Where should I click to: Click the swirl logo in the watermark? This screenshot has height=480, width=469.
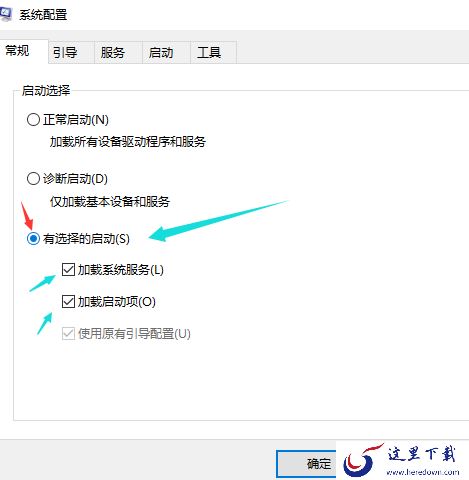[x=363, y=460]
